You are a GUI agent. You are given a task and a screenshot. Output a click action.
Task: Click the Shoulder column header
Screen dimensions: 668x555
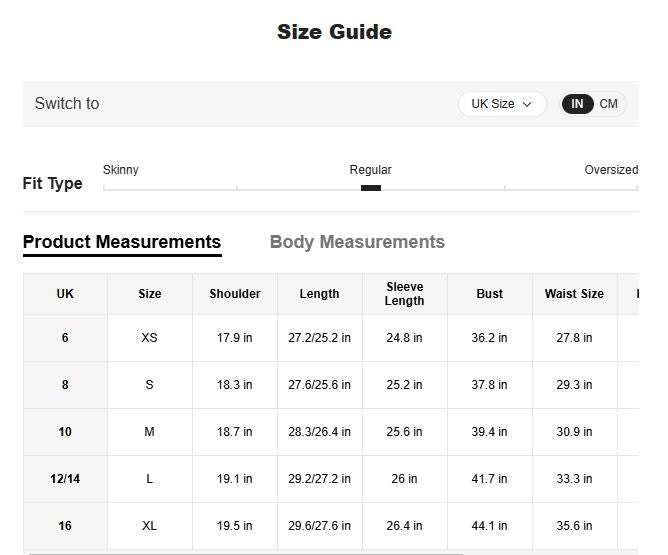pos(234,294)
